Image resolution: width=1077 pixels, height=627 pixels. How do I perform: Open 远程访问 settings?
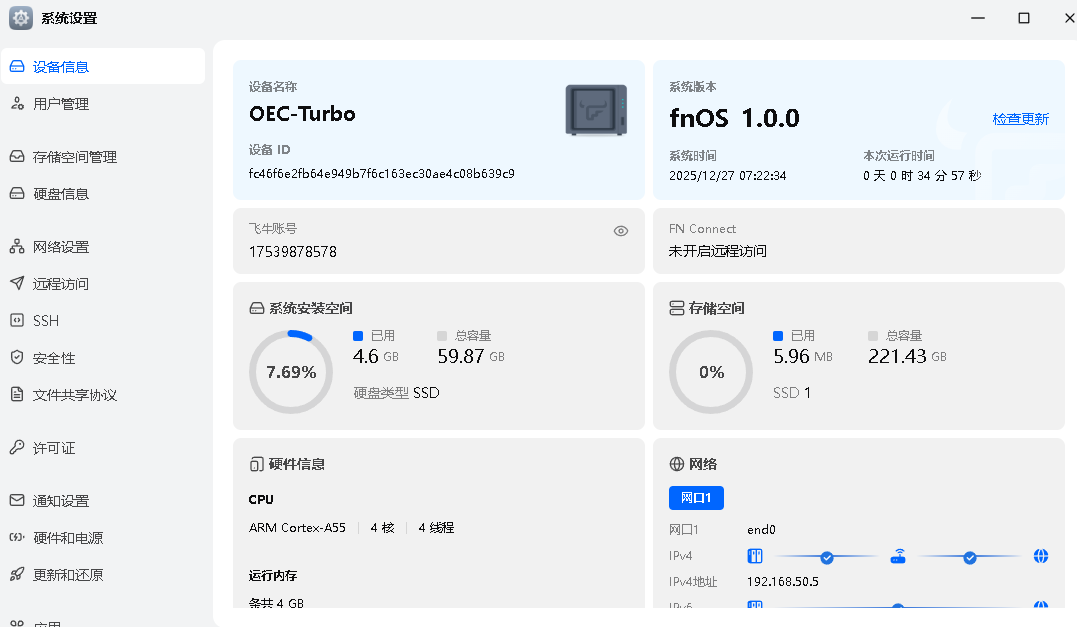(x=103, y=283)
